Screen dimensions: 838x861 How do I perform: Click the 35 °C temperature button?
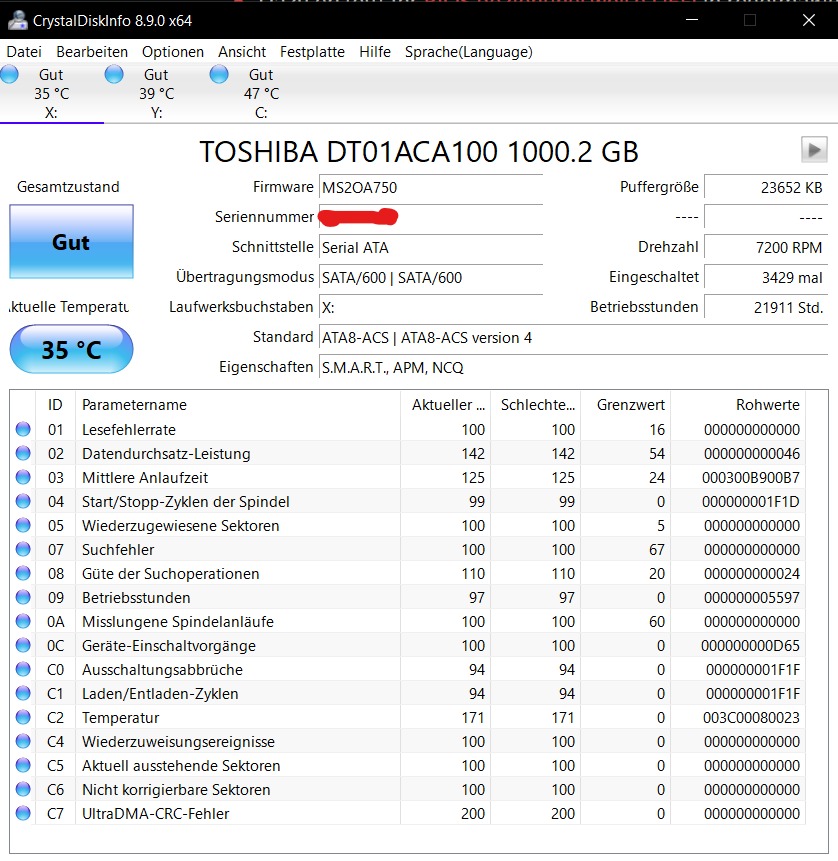71,349
